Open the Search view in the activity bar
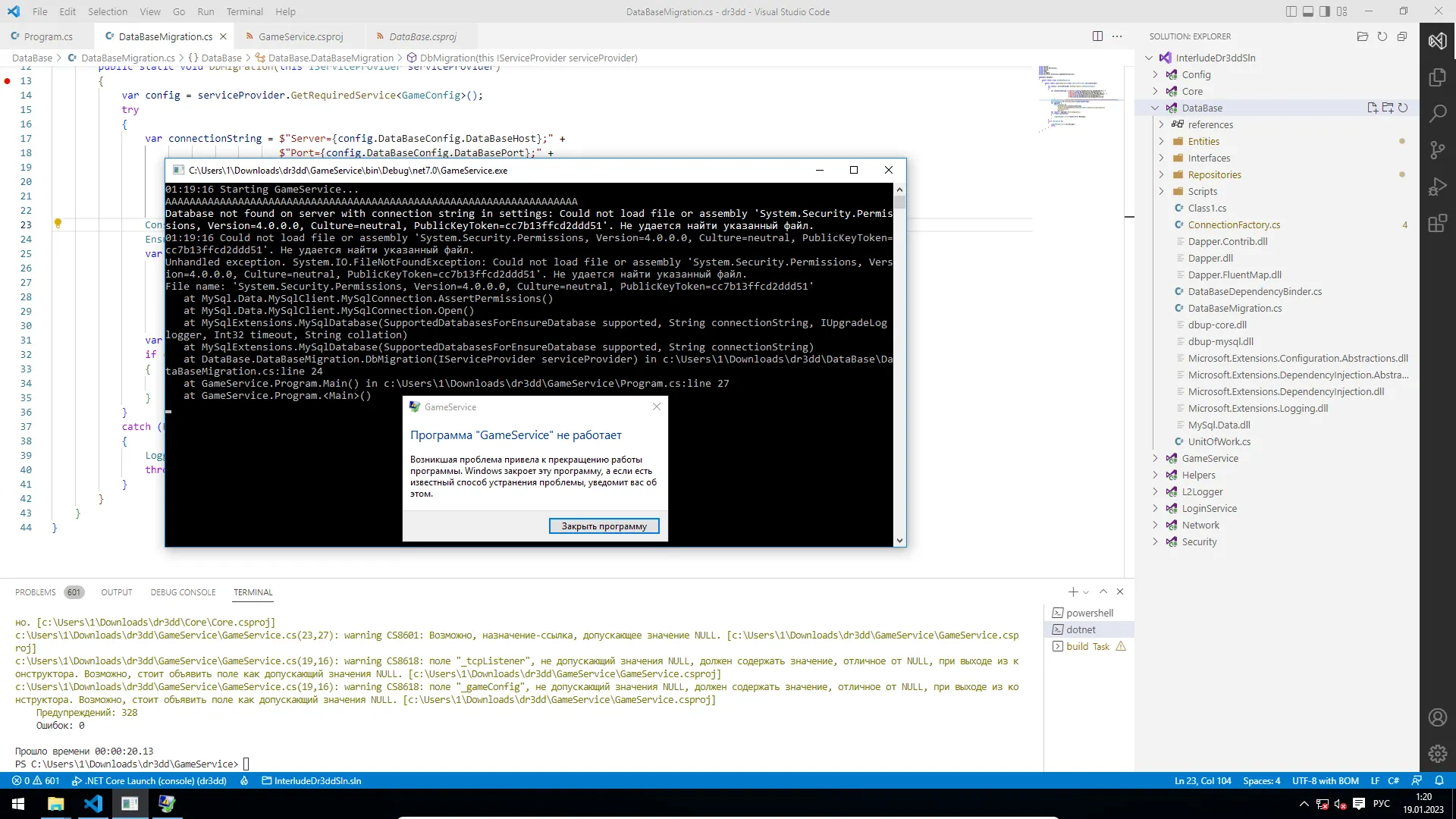1456x819 pixels. (x=1437, y=114)
